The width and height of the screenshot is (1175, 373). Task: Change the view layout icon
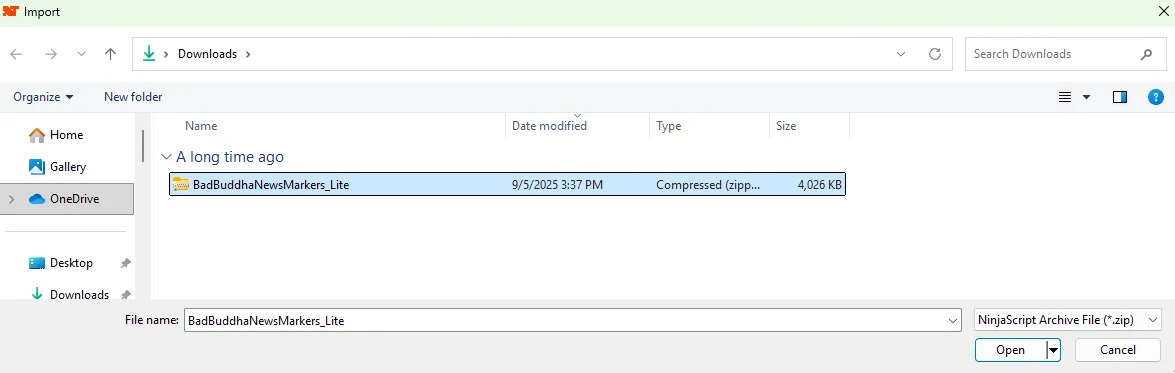click(x=1065, y=97)
